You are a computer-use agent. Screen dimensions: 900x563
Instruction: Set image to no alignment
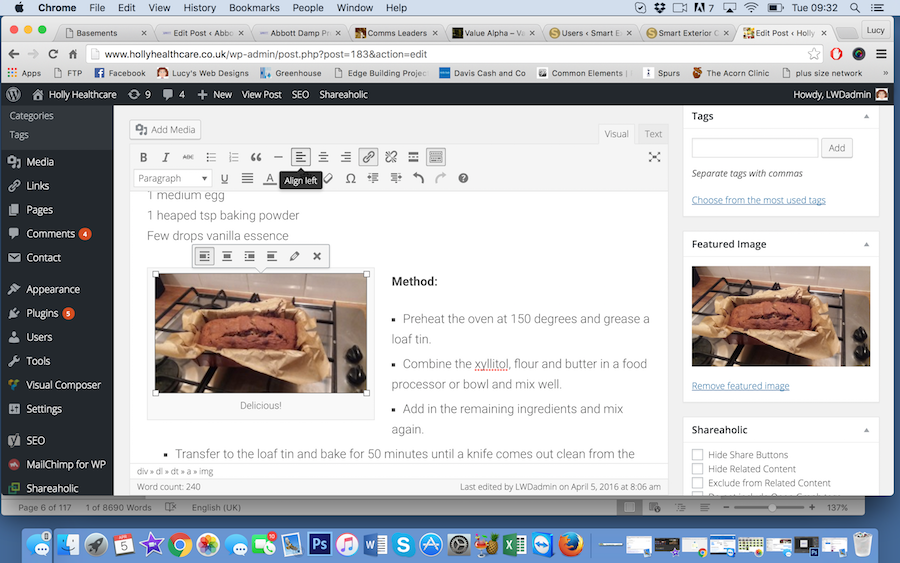coord(271,256)
